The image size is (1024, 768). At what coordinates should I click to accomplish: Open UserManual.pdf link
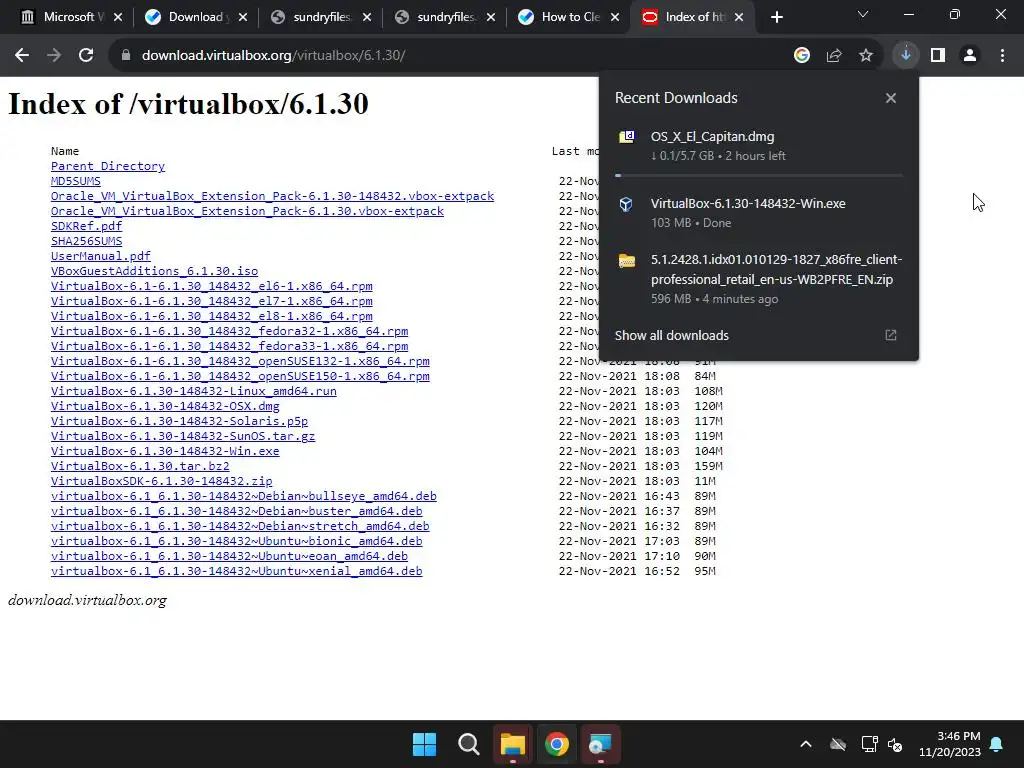(101, 256)
